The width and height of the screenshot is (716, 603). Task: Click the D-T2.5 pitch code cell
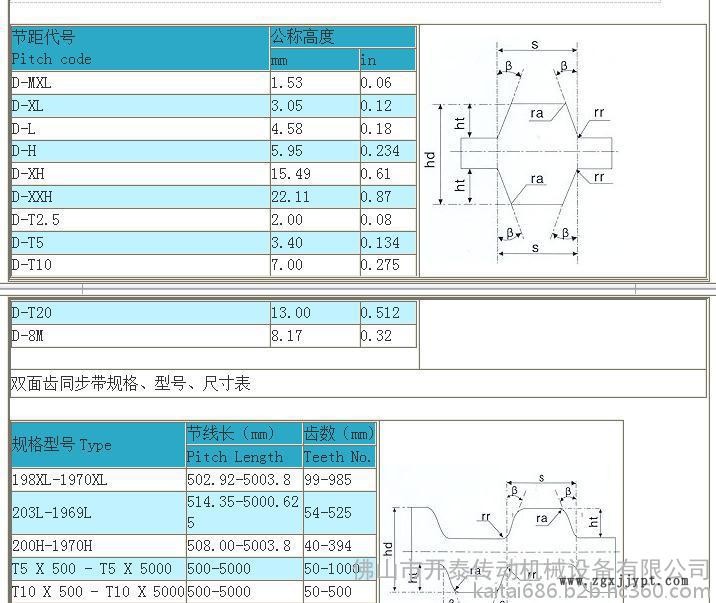click(140, 220)
